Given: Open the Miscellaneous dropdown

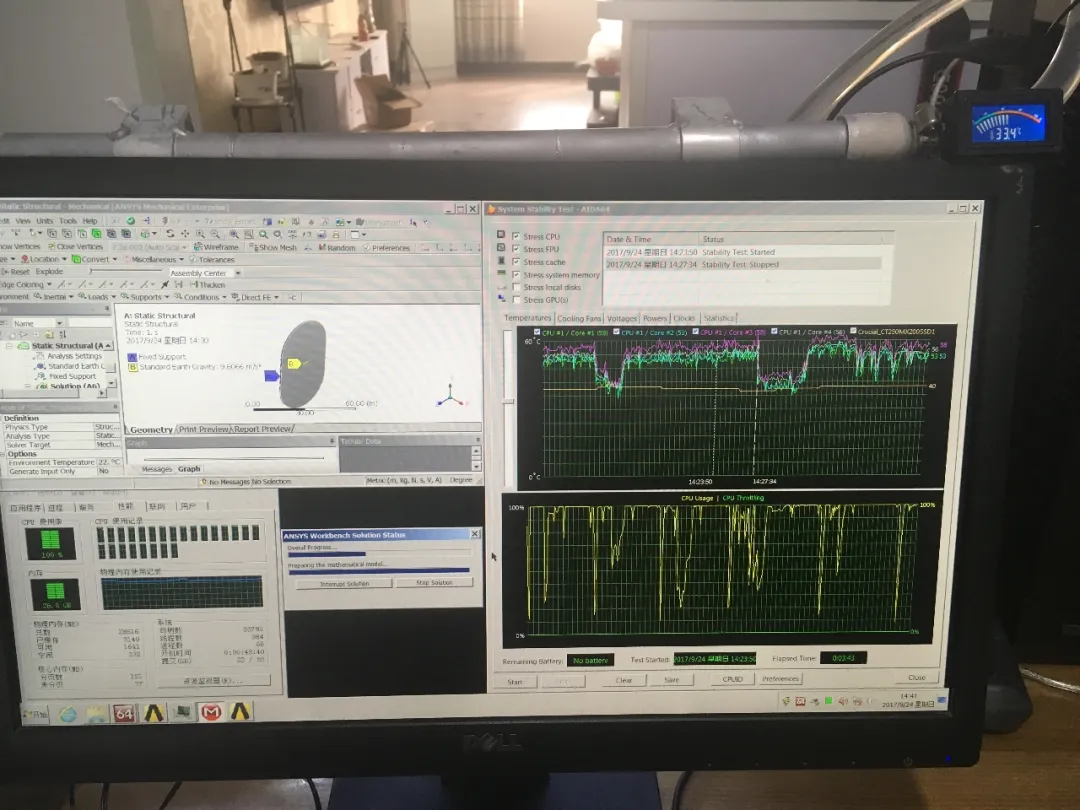Looking at the screenshot, I should [x=155, y=260].
